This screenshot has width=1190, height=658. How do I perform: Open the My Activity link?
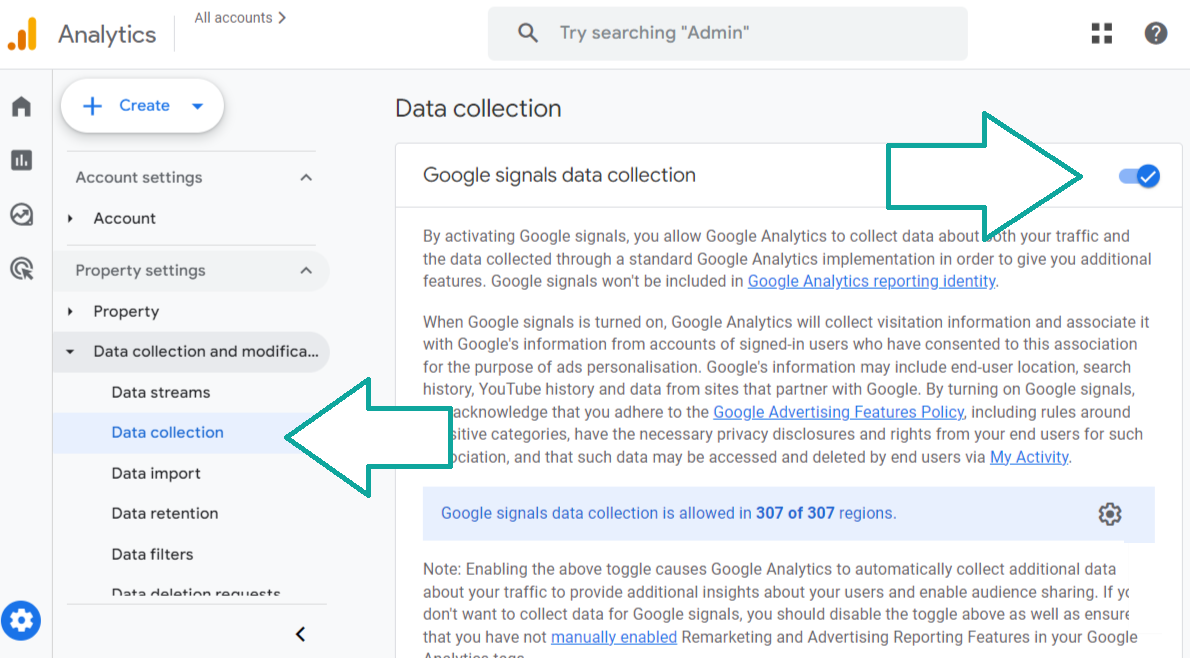click(x=1029, y=458)
